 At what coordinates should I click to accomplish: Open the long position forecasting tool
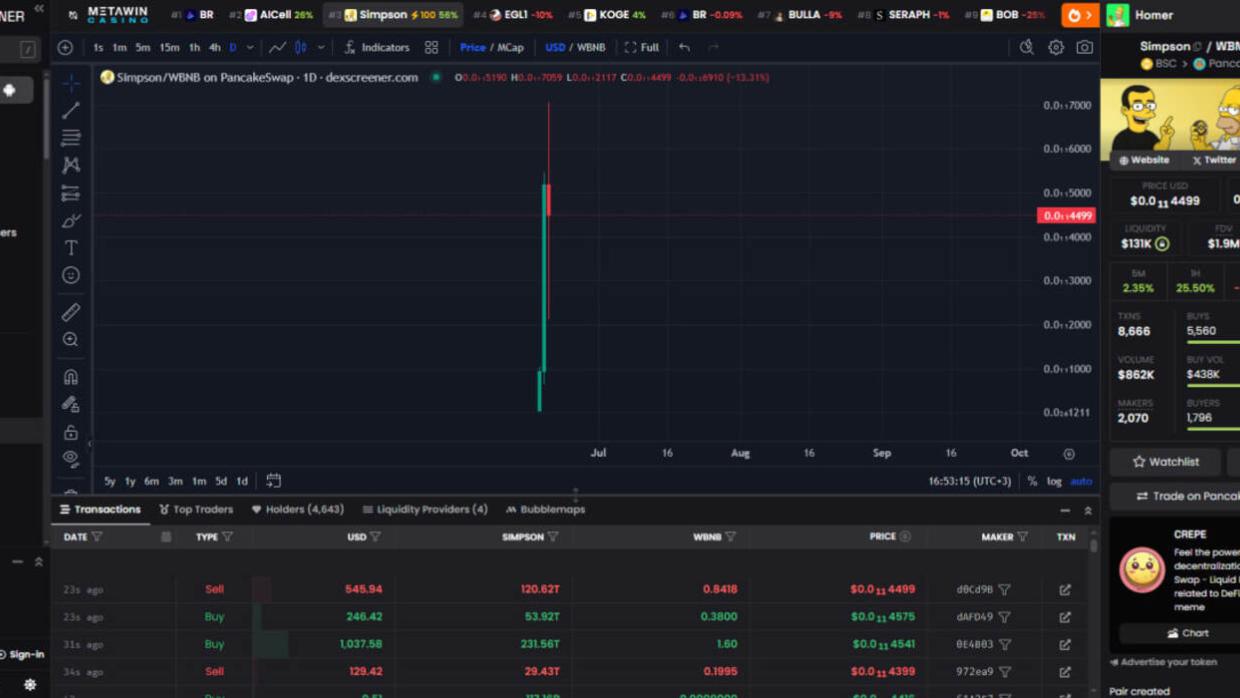(x=71, y=193)
